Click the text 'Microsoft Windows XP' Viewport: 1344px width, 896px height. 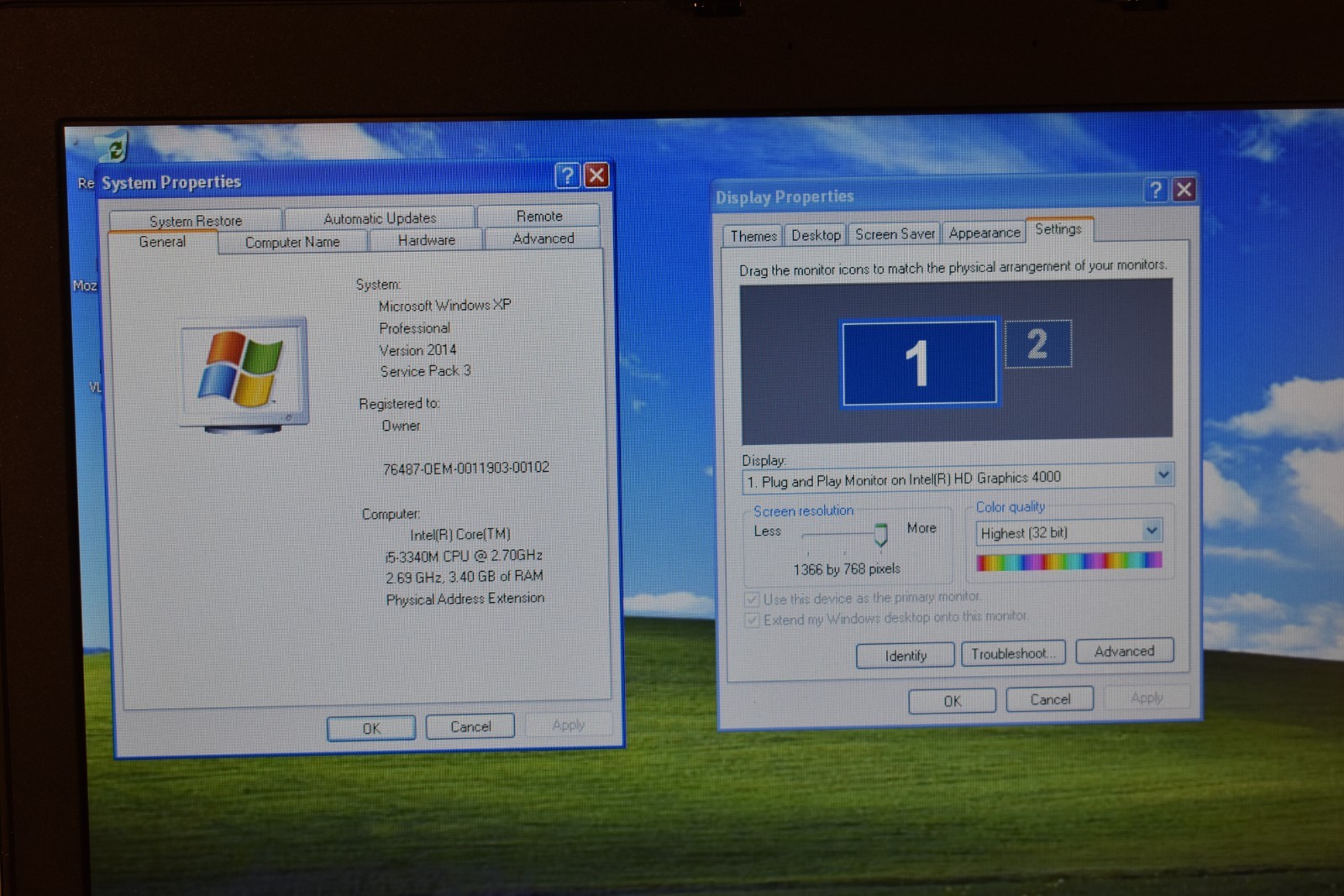pos(444,306)
